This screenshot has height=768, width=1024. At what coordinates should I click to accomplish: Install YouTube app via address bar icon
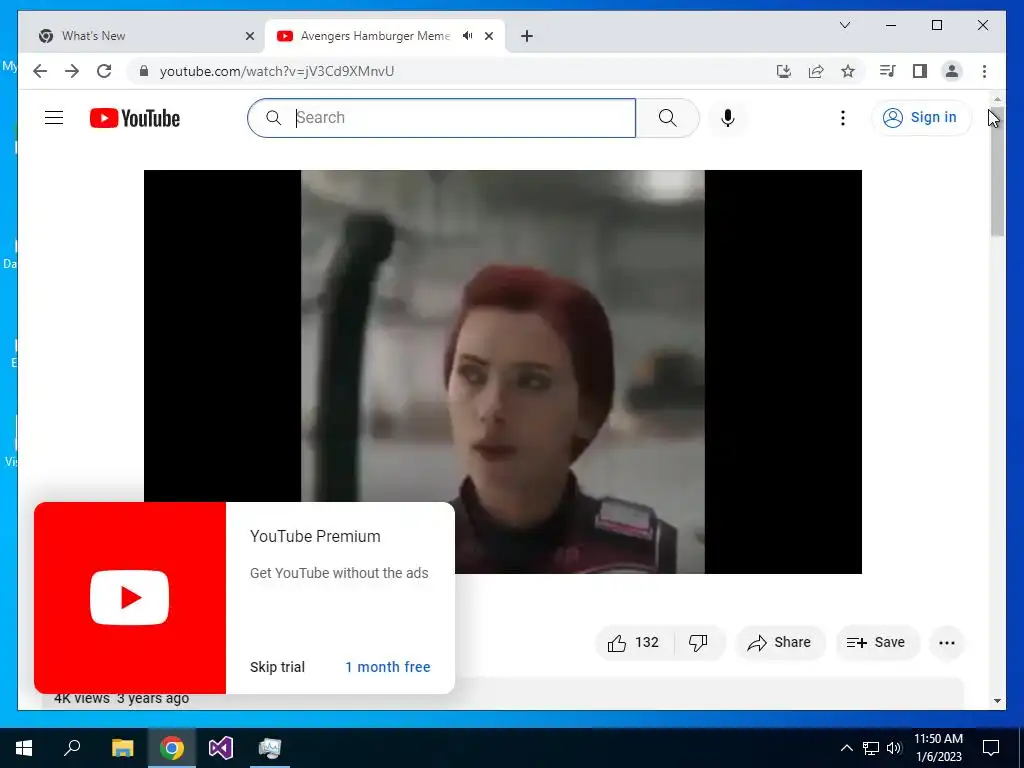click(784, 71)
